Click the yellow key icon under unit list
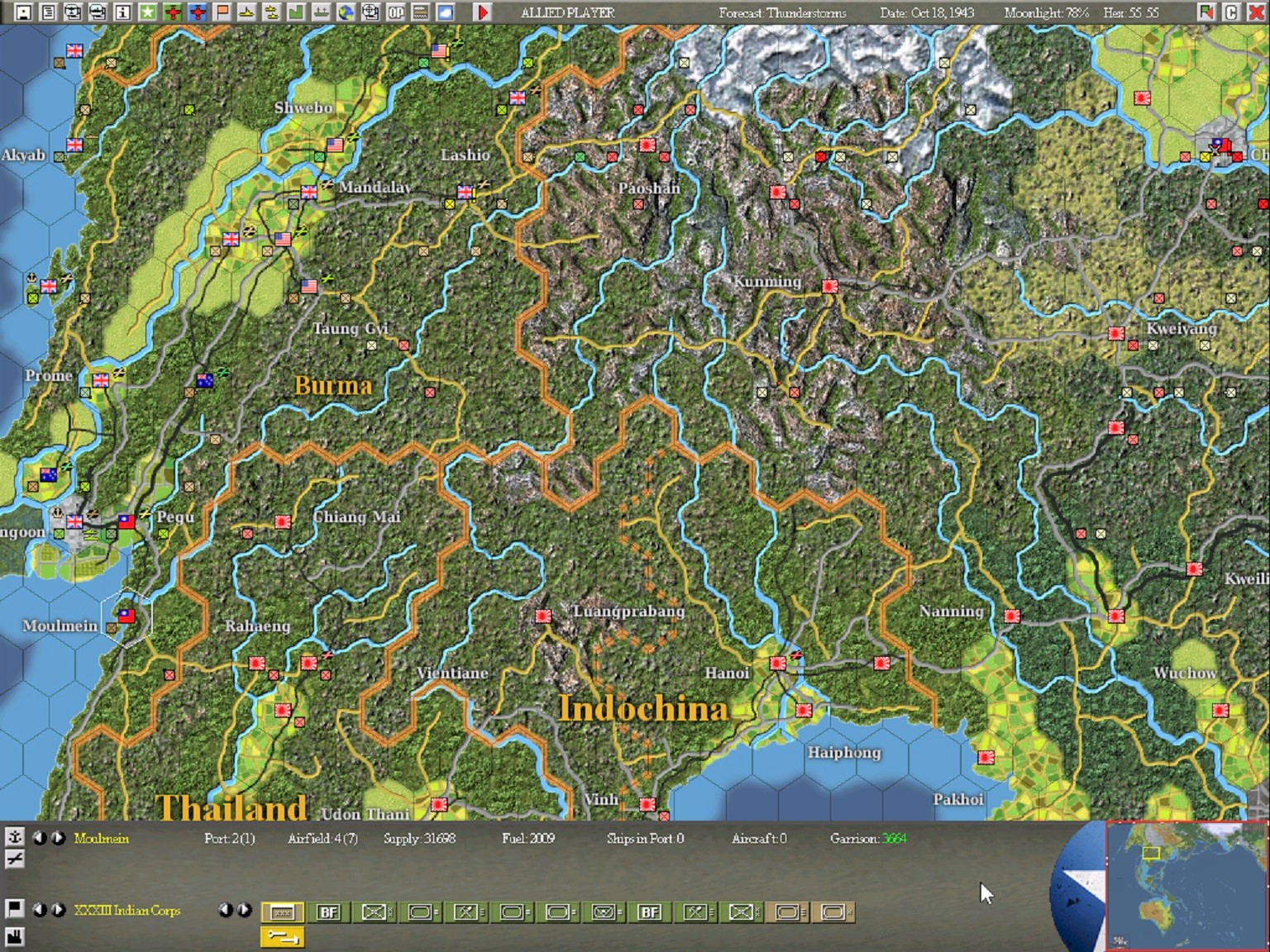Viewport: 1270px width, 952px height. click(282, 936)
